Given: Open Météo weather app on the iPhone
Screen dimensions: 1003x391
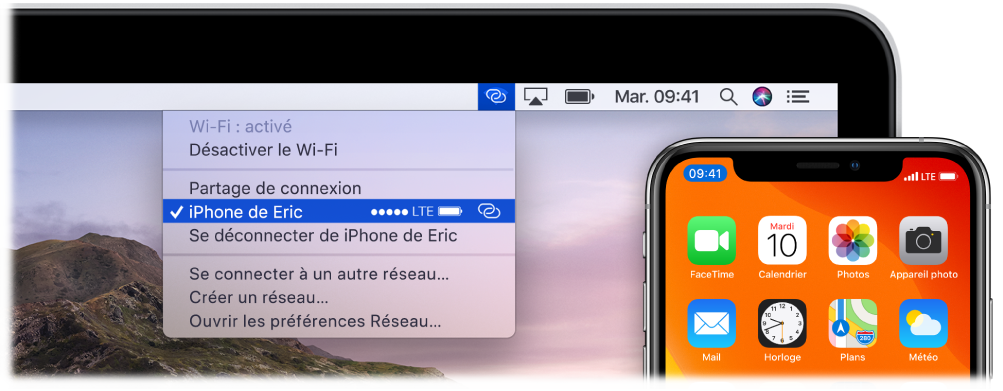Looking at the screenshot, I should (924, 323).
